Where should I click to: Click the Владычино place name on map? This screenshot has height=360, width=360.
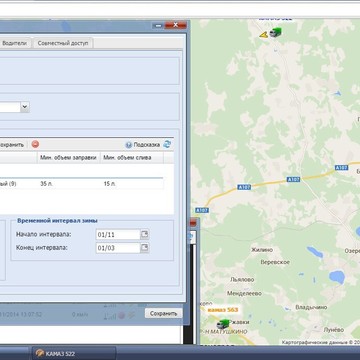(x=311, y=307)
